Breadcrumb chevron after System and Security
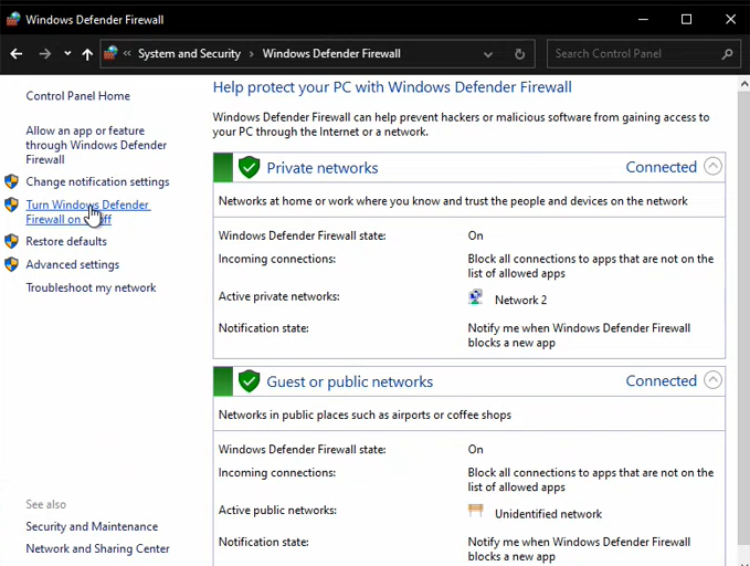750x566 pixels. tap(251, 54)
